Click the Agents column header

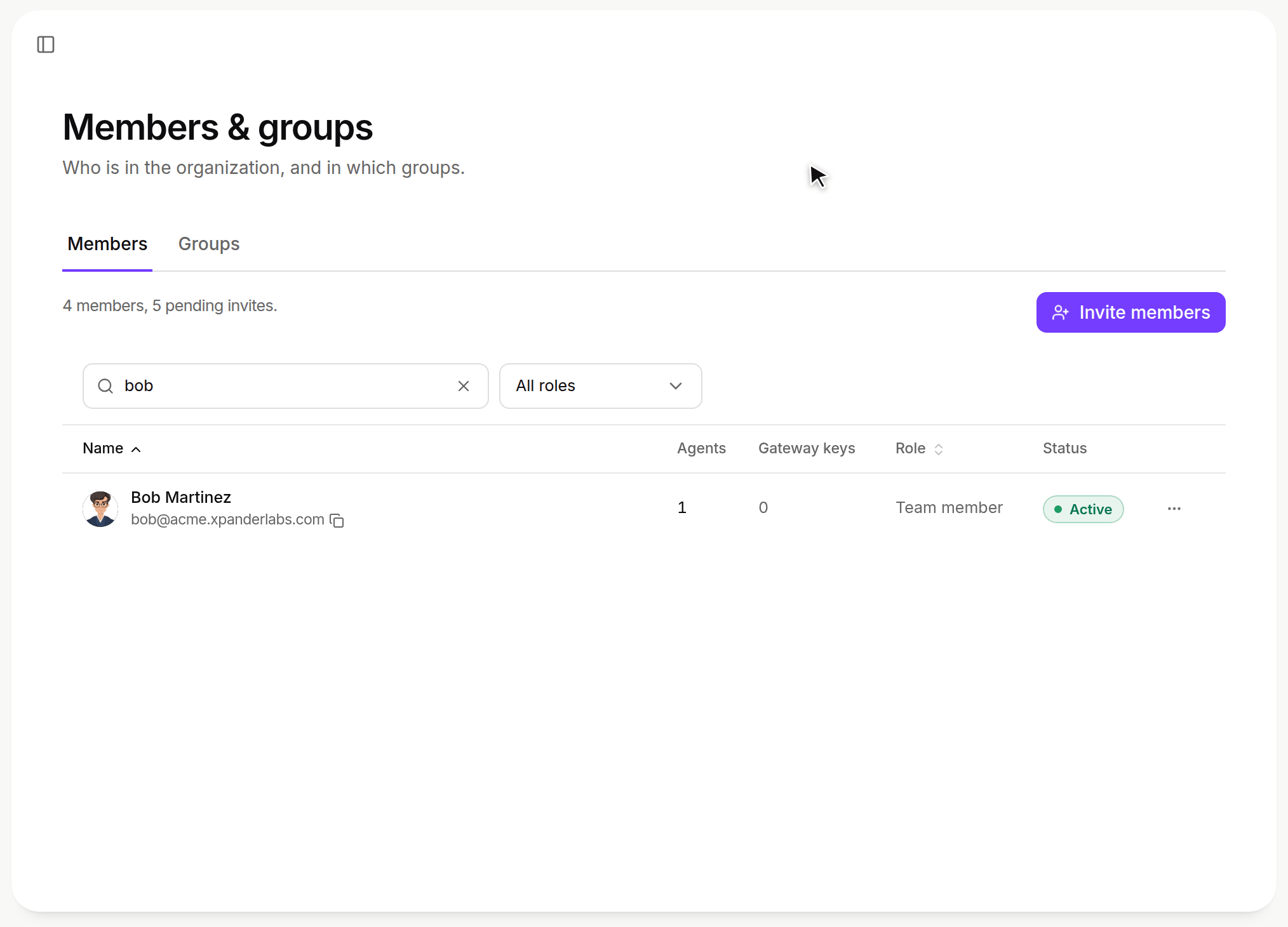701,448
